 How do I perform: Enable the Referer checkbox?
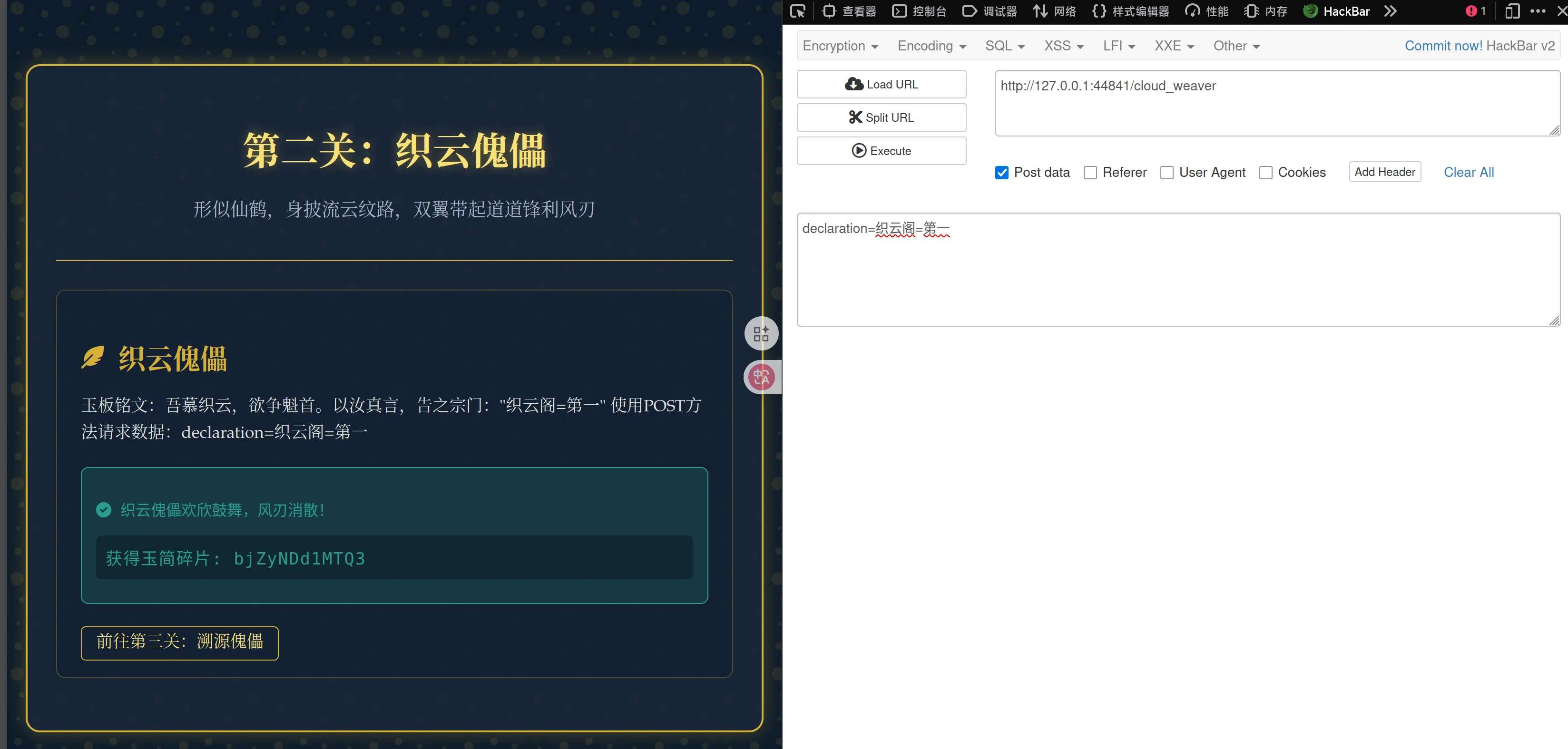[1090, 173]
